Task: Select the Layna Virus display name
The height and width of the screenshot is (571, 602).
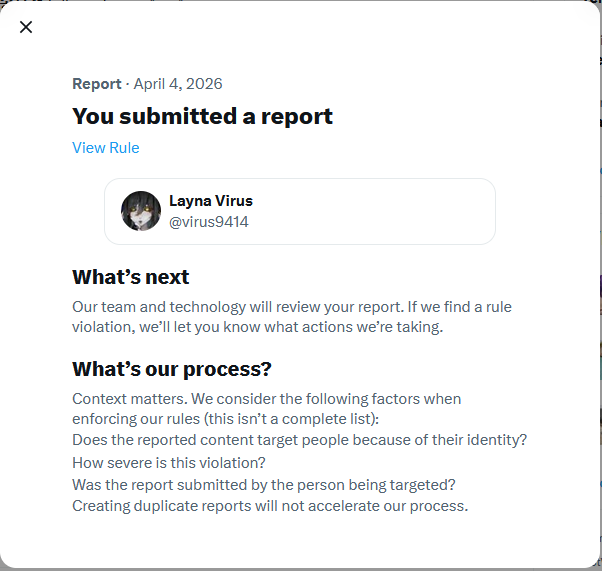Action: 211,201
